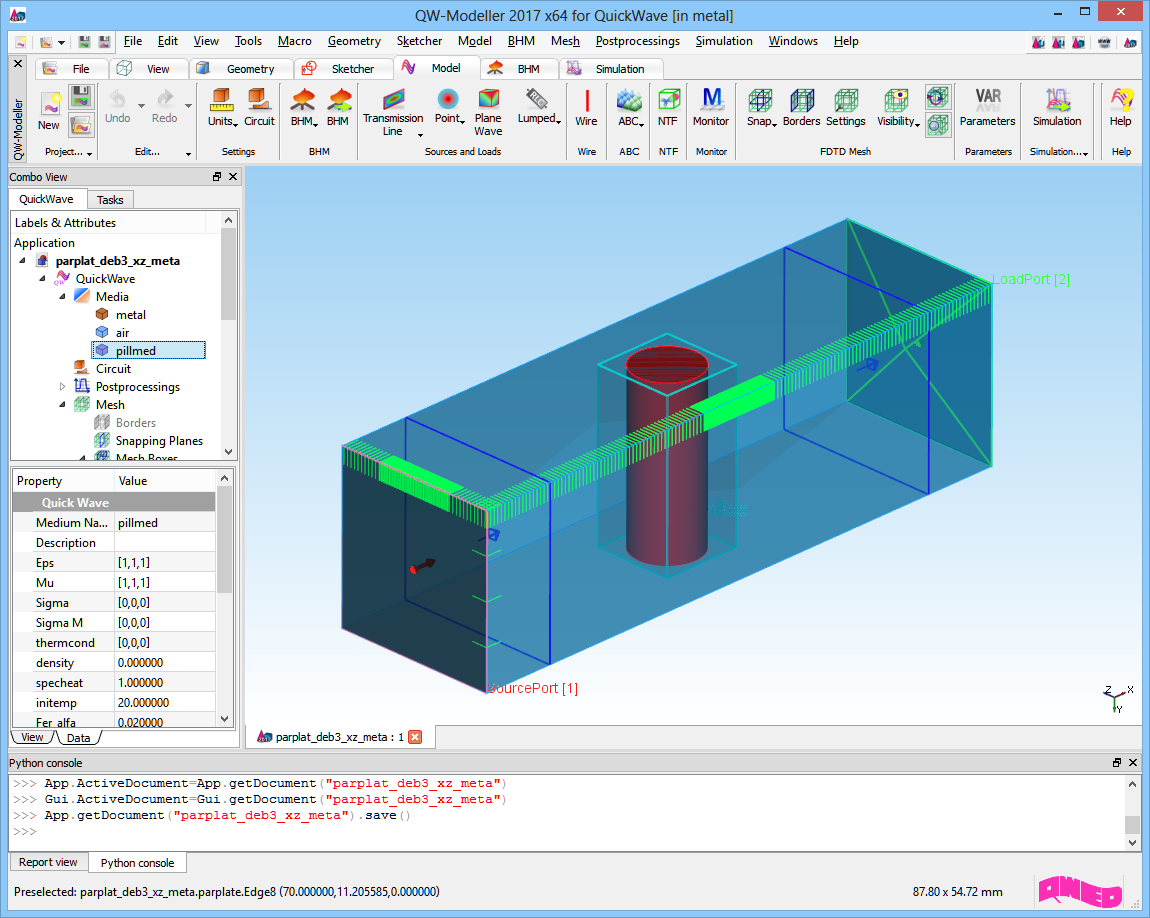
Task: Click the Medium Name value pillmed
Action: pos(165,523)
